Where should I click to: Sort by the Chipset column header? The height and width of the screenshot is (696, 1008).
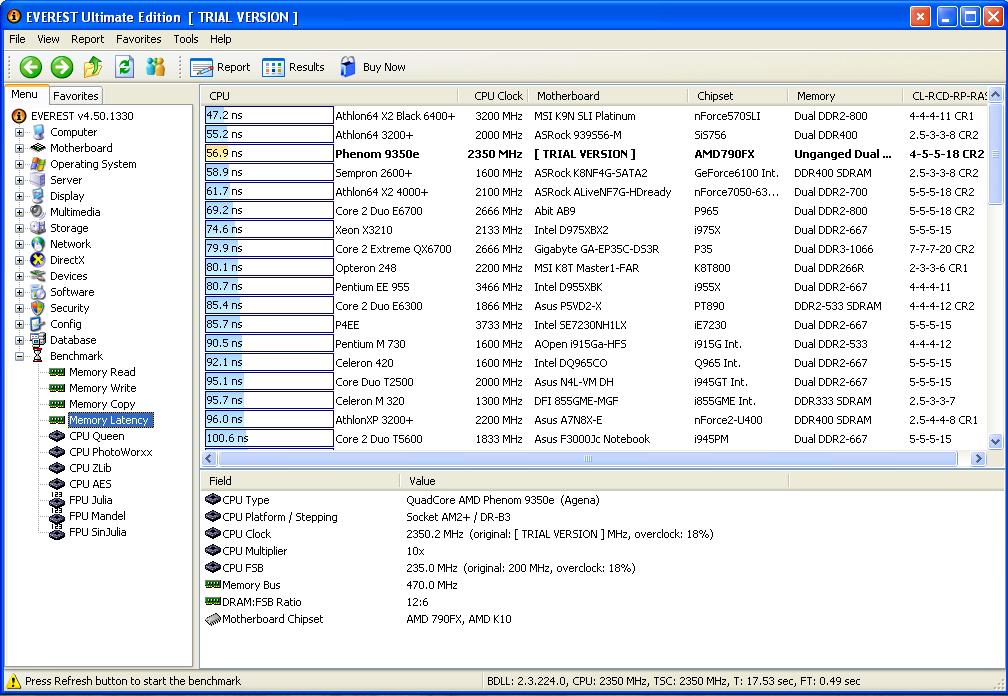point(737,96)
